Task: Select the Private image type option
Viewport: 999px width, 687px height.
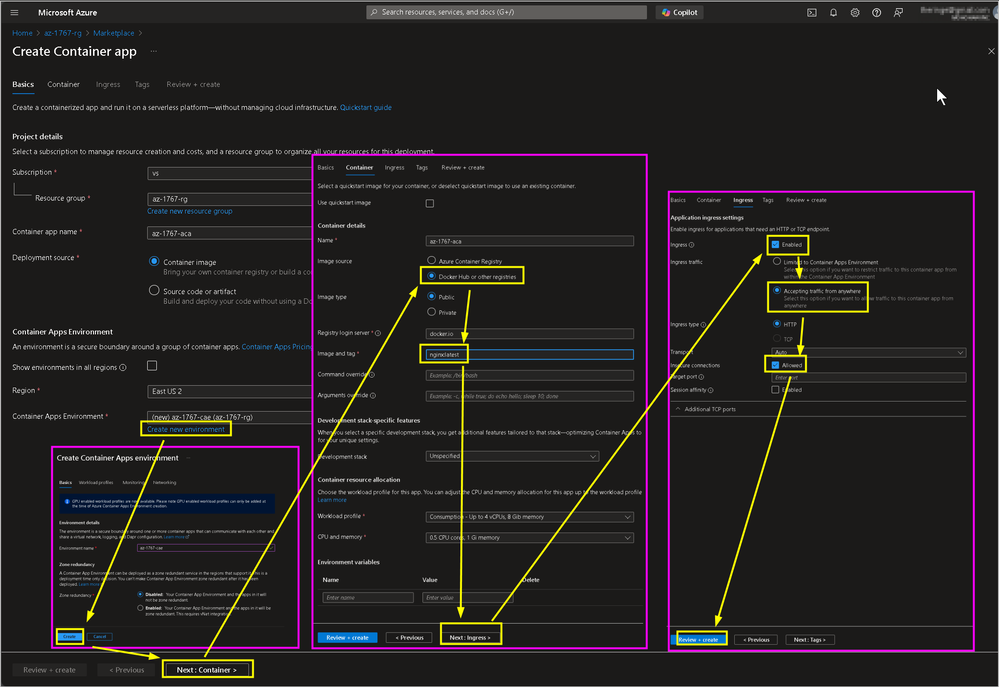Action: click(x=432, y=312)
